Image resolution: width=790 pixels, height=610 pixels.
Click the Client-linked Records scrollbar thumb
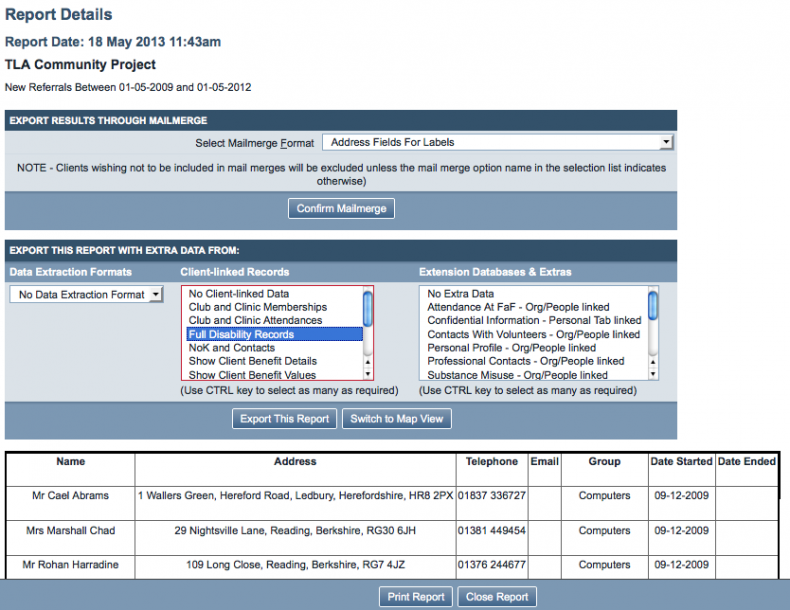(368, 308)
